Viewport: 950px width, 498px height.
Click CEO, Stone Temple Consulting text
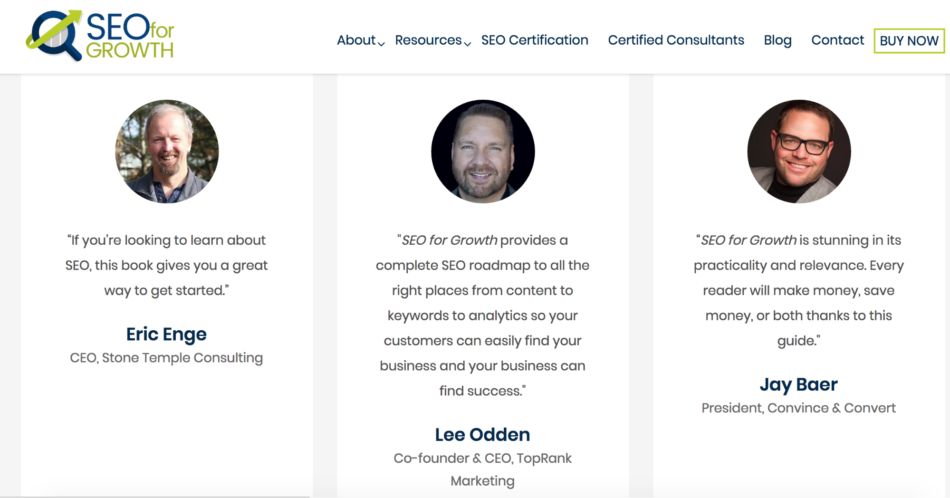166,358
